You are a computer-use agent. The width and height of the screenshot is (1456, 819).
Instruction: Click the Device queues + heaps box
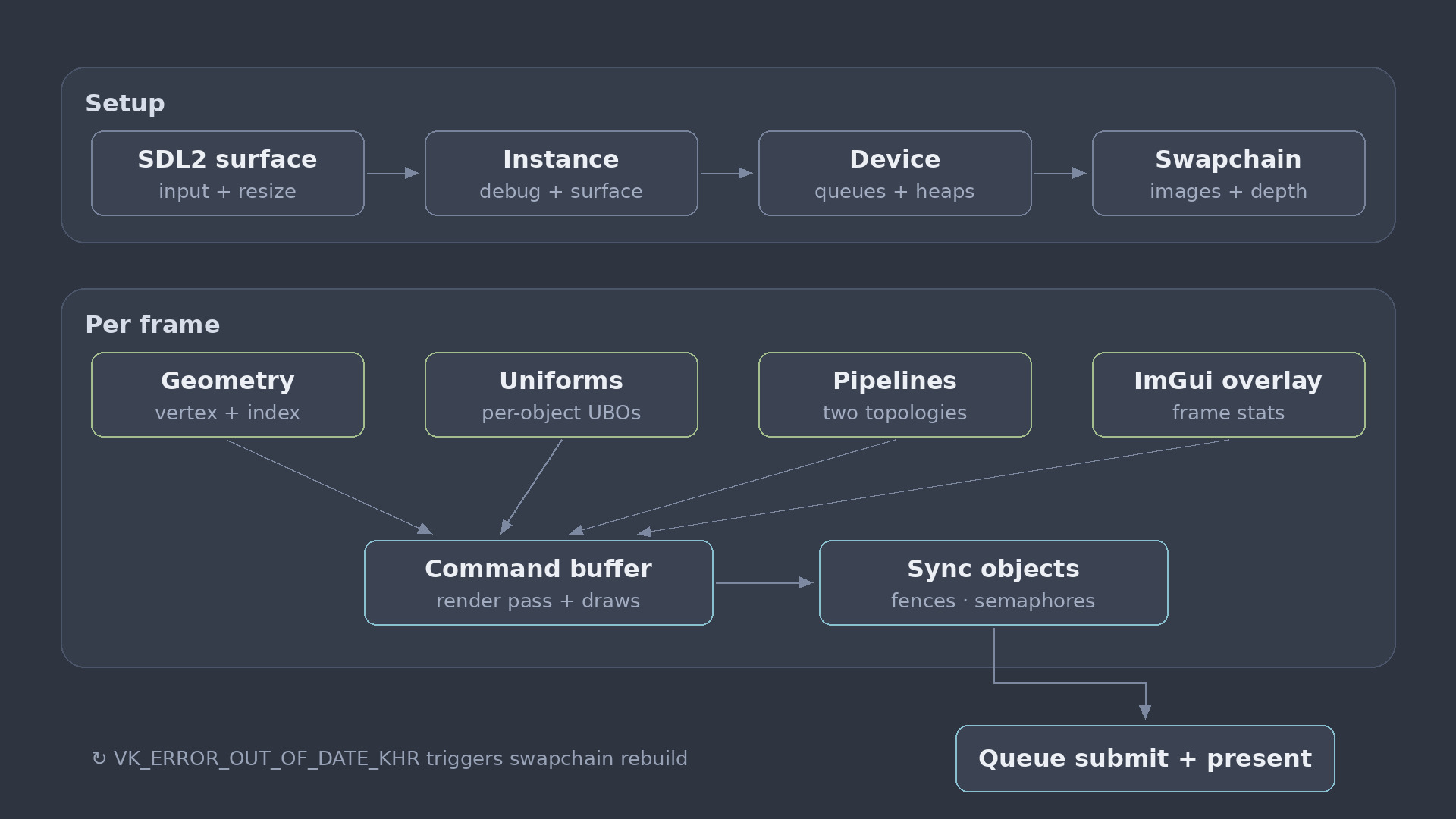click(895, 173)
